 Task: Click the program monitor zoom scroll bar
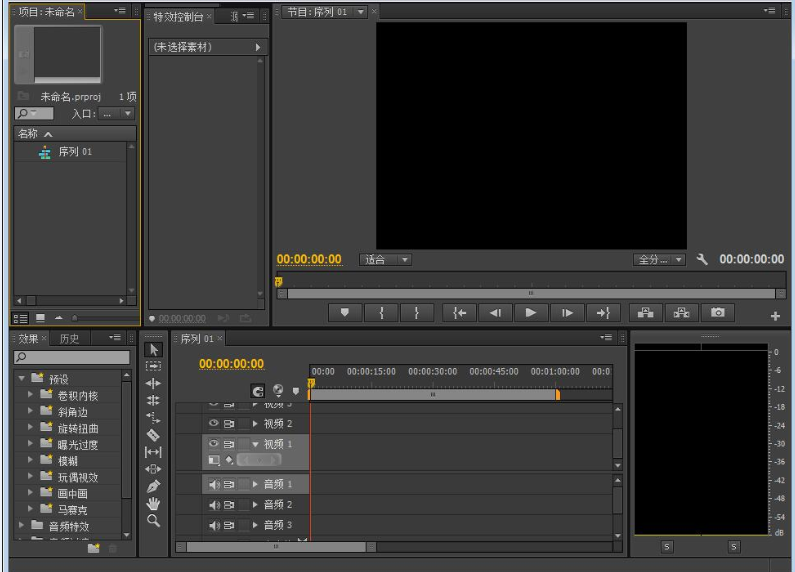pos(531,294)
